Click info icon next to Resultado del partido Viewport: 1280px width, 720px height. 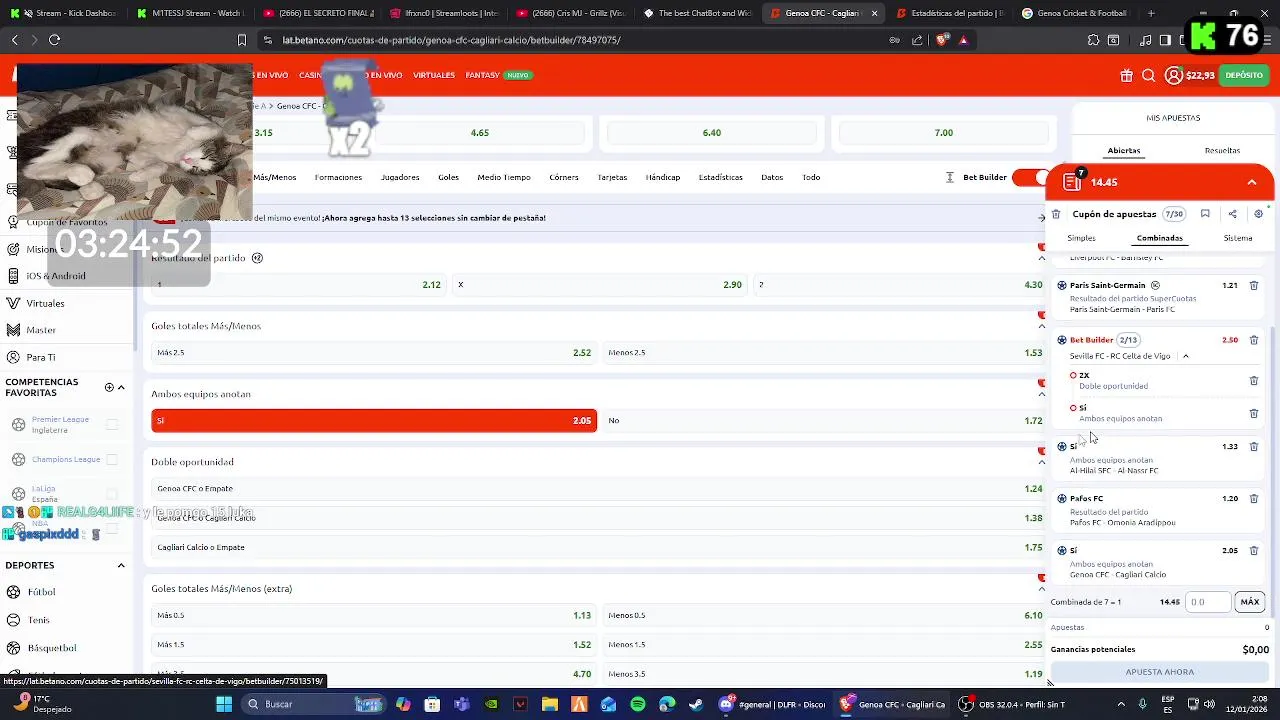point(257,258)
